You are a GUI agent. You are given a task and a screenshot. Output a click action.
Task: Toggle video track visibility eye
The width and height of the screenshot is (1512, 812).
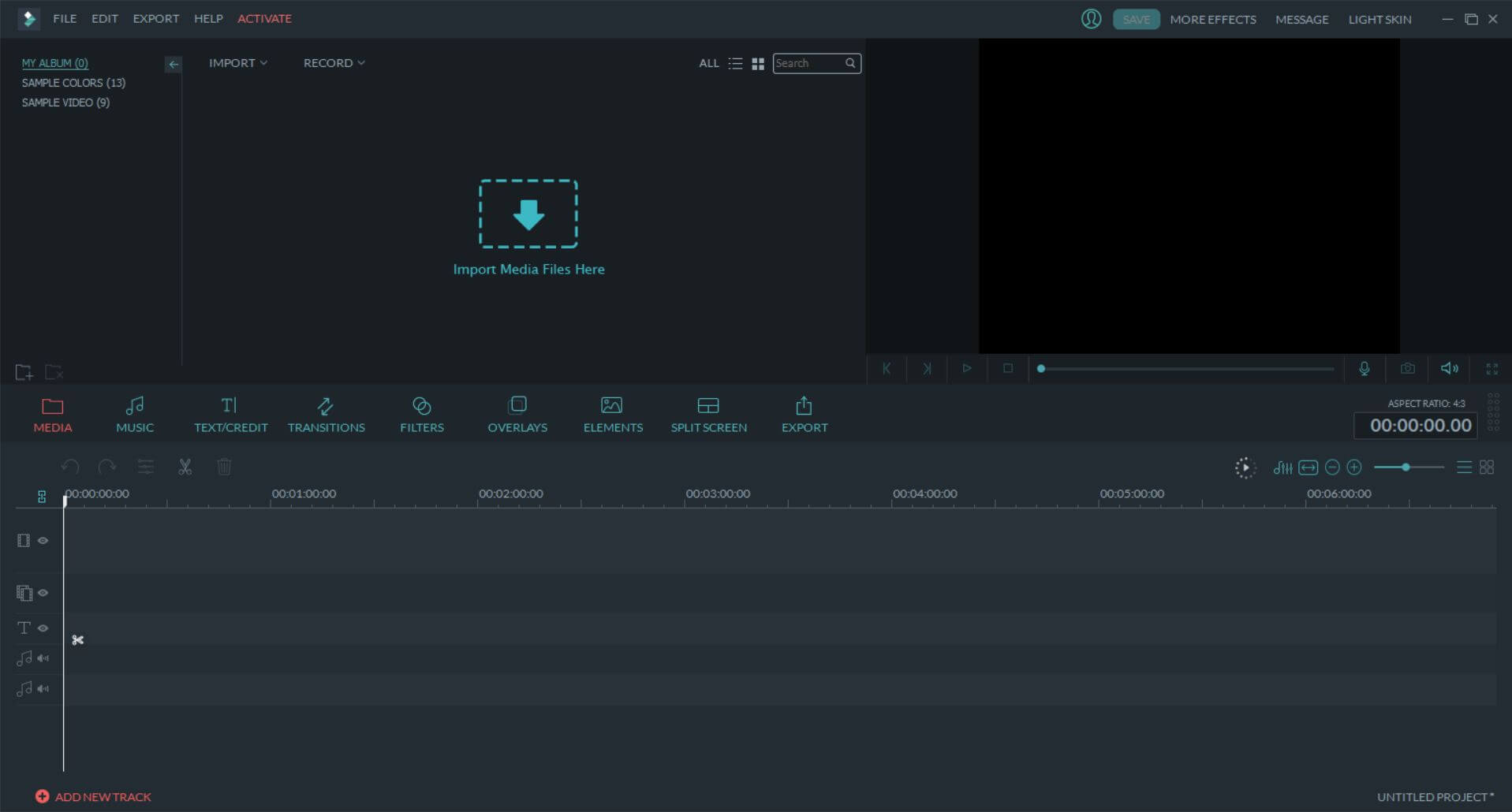(43, 541)
